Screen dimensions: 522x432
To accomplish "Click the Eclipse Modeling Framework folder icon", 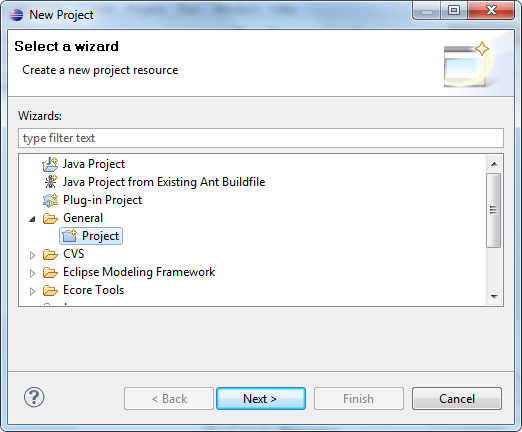I will point(50,272).
